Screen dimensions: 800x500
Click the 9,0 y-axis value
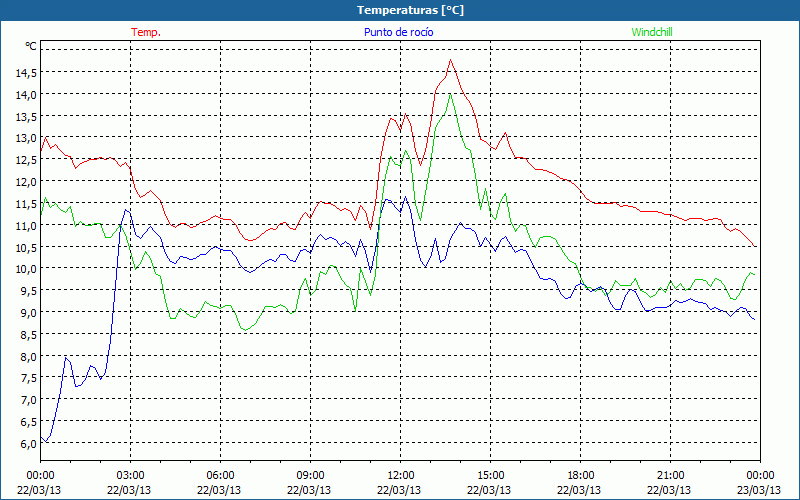pos(28,313)
